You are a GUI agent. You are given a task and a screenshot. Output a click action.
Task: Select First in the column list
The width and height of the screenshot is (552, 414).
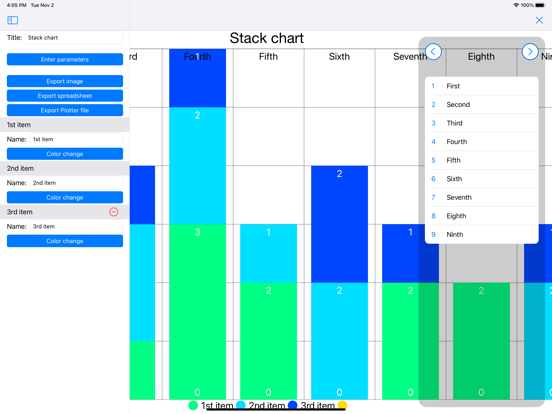tap(482, 86)
